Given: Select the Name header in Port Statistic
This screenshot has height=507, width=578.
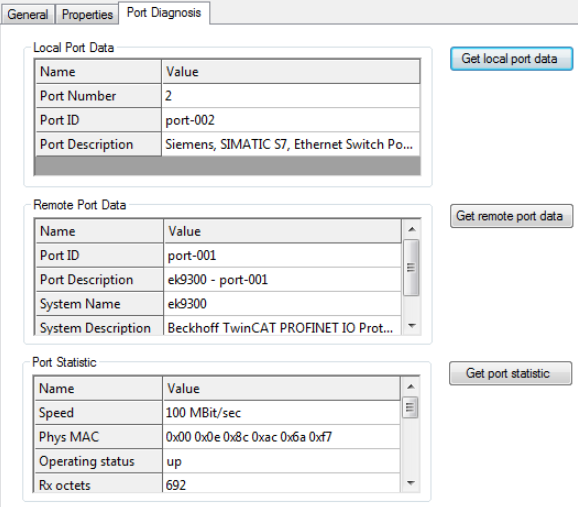Looking at the screenshot, I should 98,388.
